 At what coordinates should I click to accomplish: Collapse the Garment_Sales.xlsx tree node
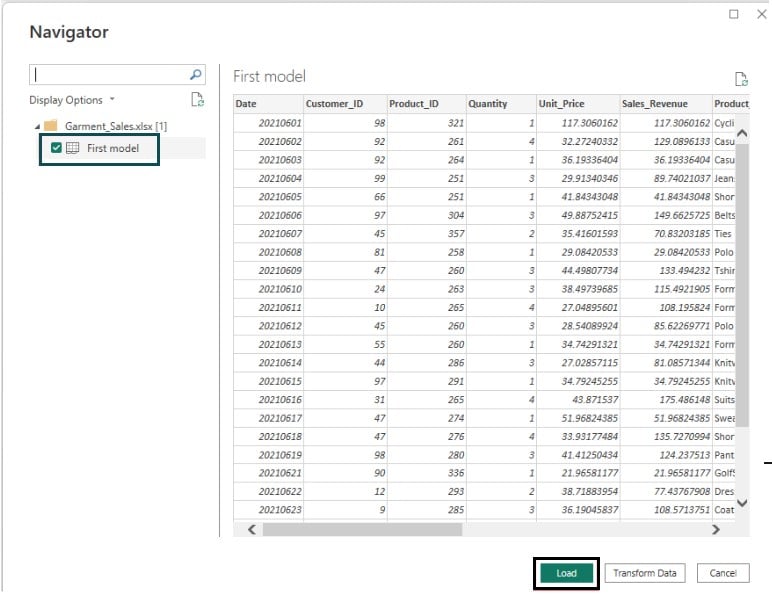coord(37,126)
